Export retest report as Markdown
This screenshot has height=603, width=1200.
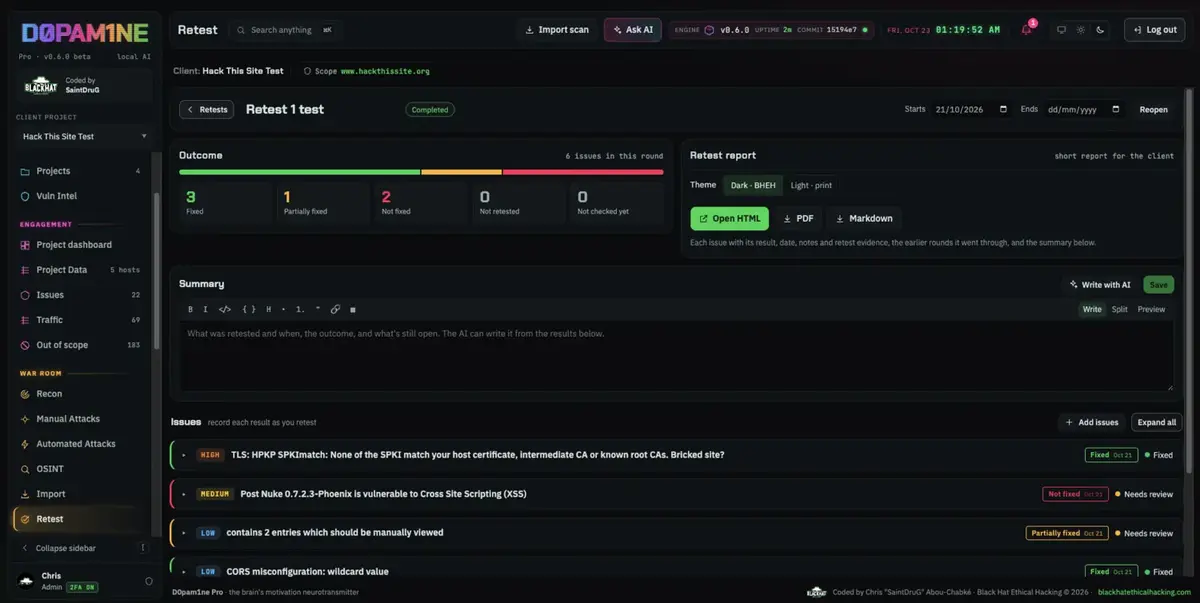pyautogui.click(x=864, y=218)
